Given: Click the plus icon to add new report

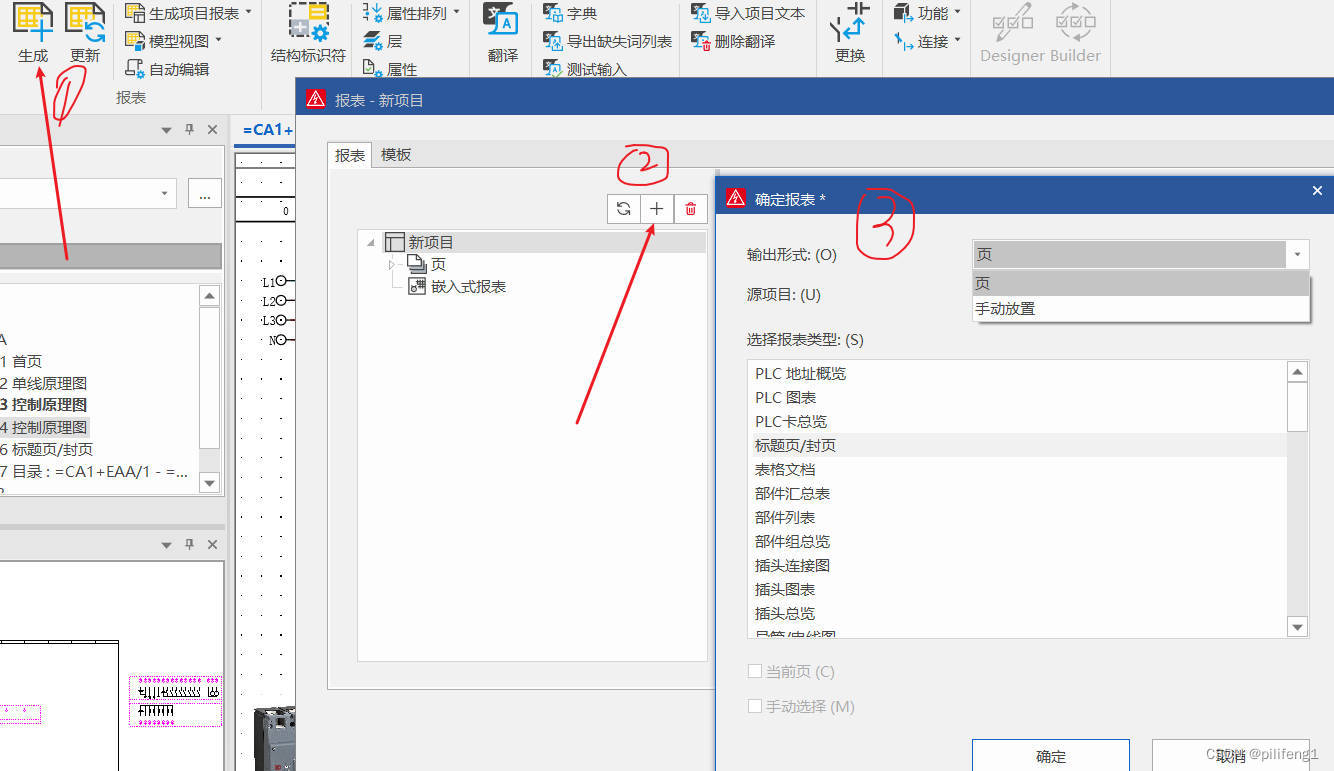Looking at the screenshot, I should [x=657, y=209].
